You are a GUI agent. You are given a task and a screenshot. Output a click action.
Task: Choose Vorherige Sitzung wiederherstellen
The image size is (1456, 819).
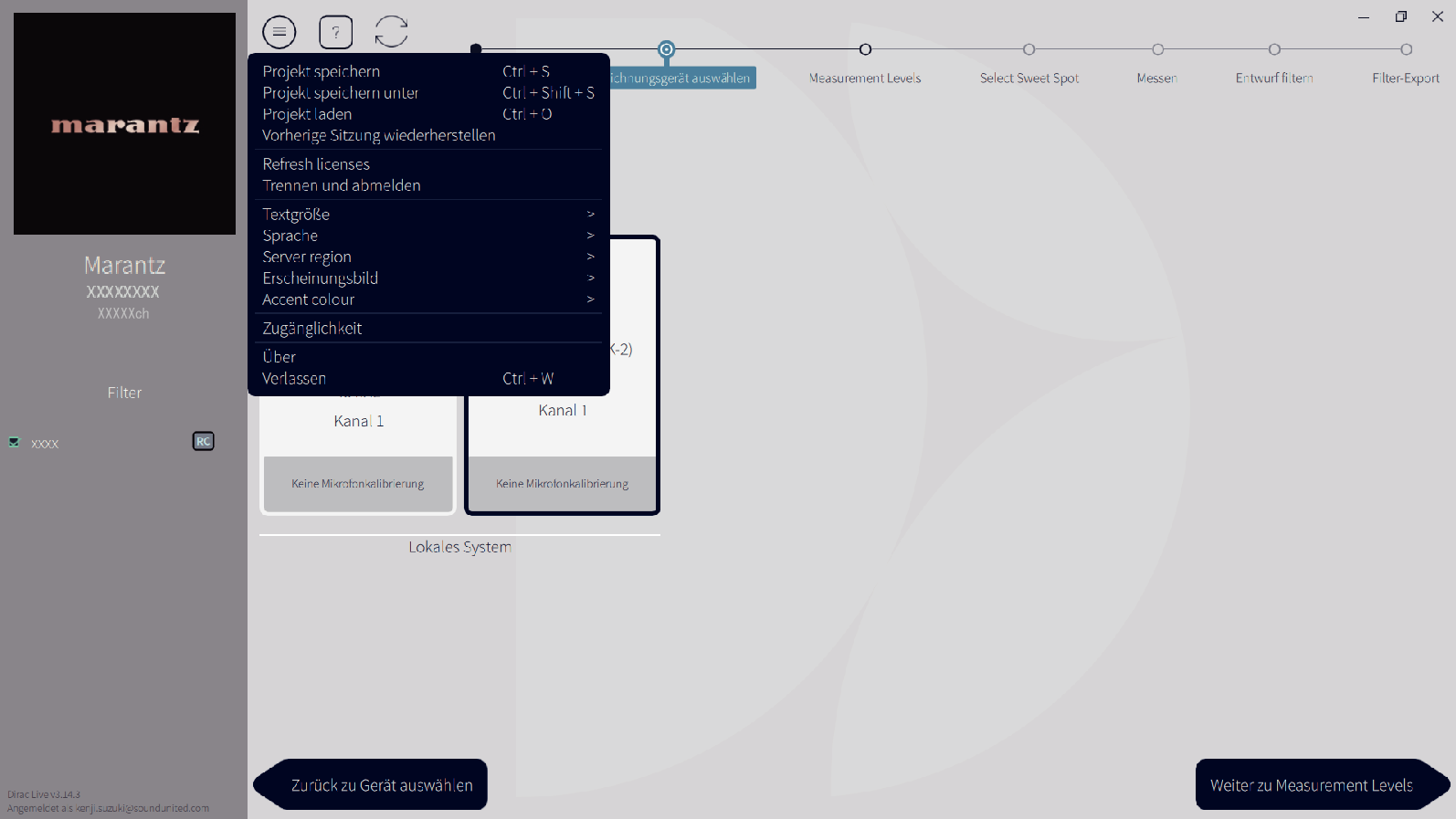(428, 135)
